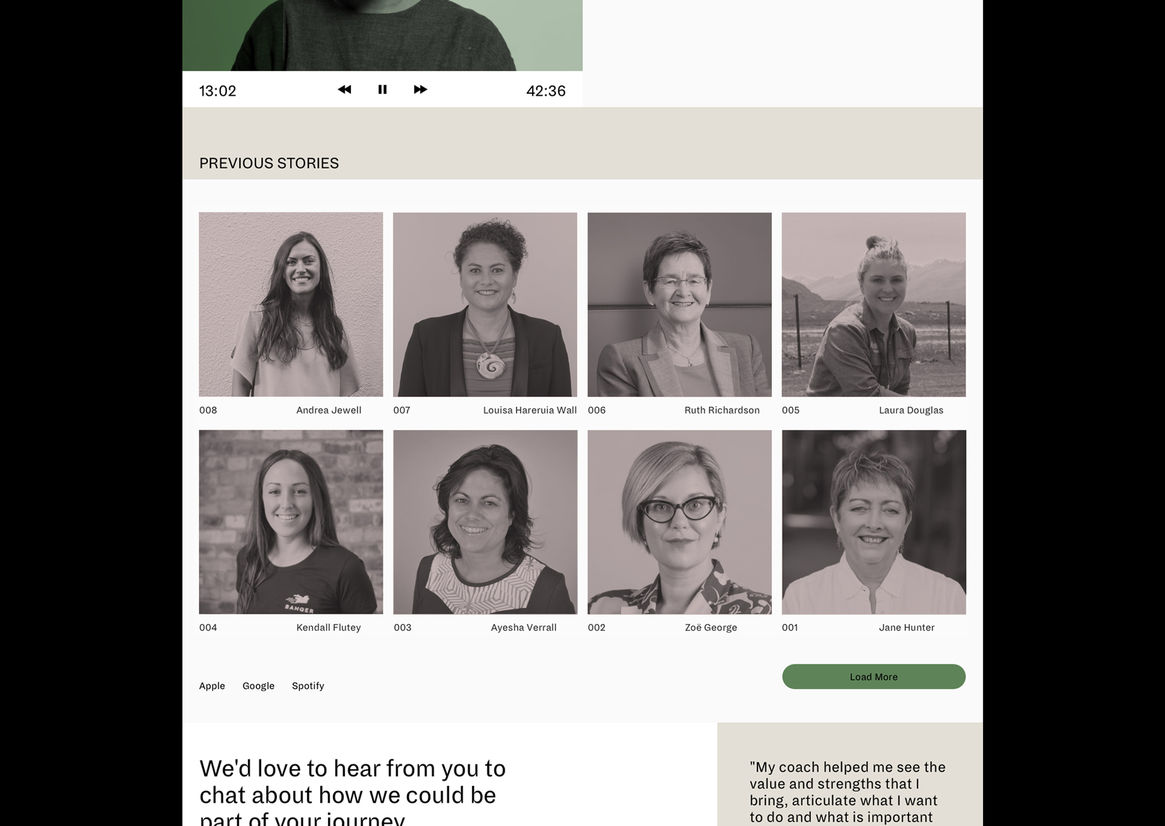Open the Apple podcast link
Viewport: 1165px width, 826px height.
click(x=212, y=686)
